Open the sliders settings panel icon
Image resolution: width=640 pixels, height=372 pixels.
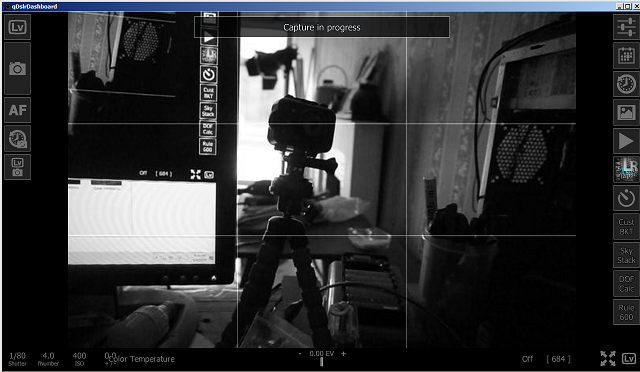(626, 27)
